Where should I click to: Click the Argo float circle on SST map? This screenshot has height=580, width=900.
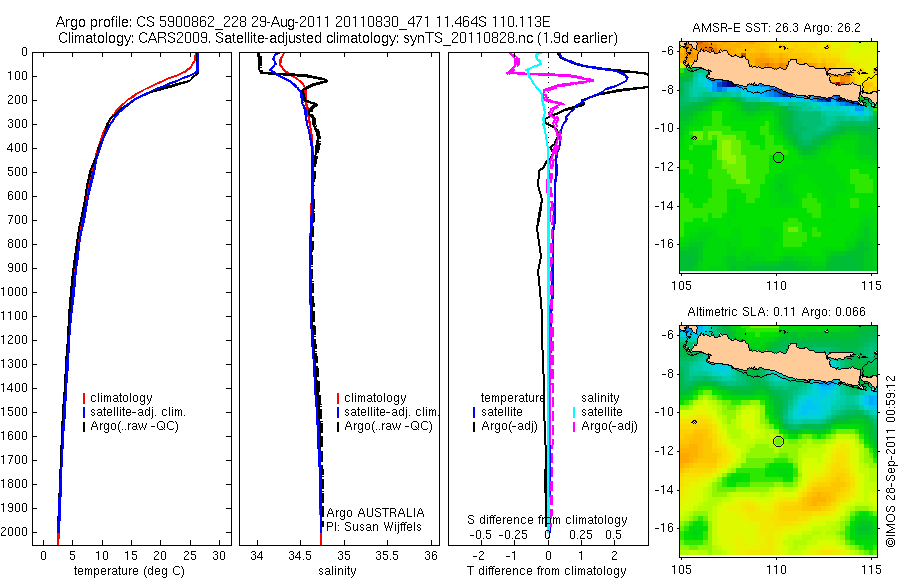click(x=778, y=157)
